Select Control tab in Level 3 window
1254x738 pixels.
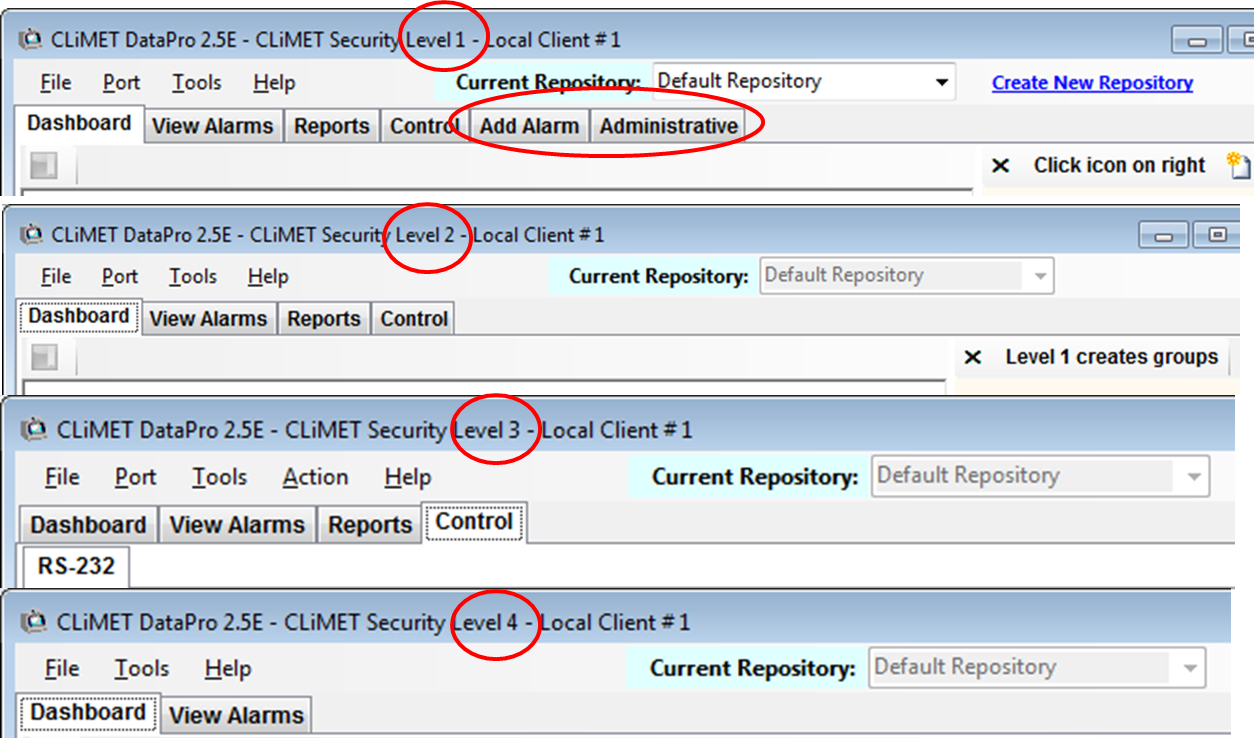coord(474,522)
